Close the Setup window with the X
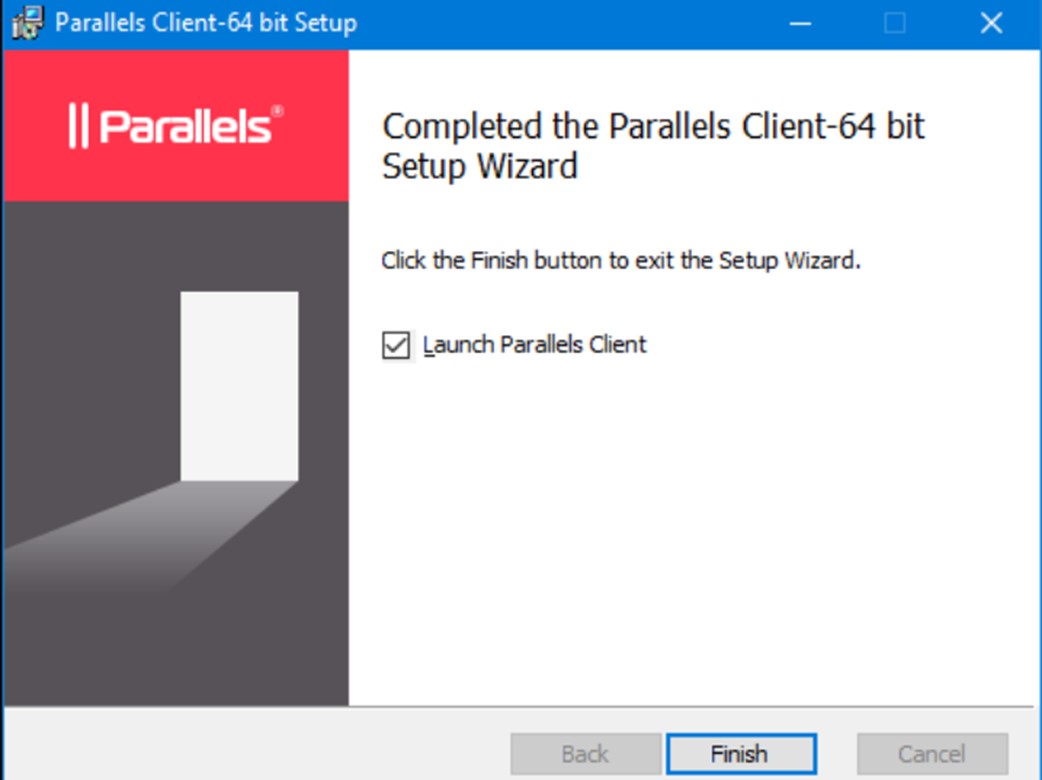This screenshot has width=1042, height=780. tap(991, 24)
